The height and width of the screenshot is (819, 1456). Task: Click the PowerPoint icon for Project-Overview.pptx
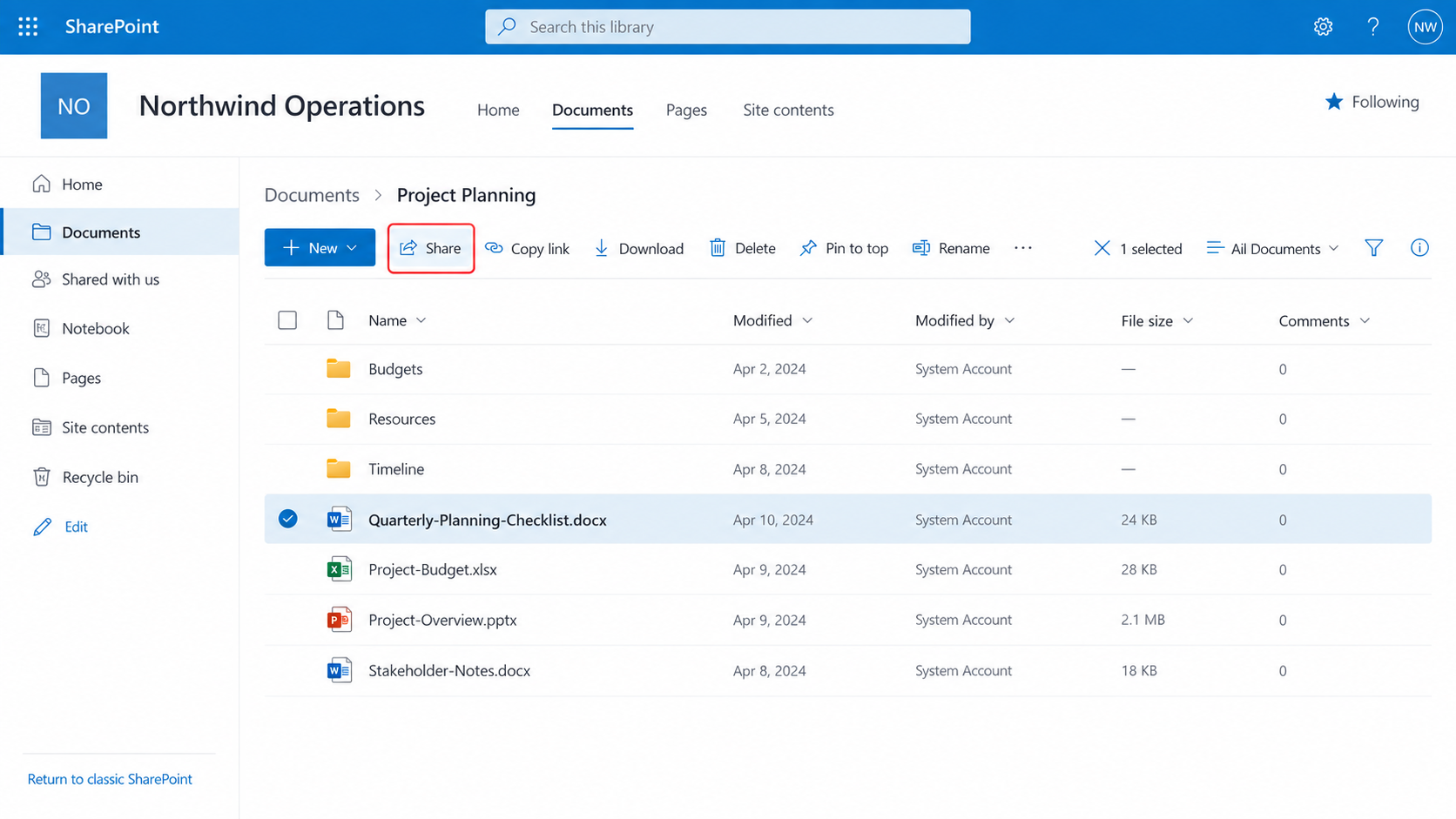339,620
